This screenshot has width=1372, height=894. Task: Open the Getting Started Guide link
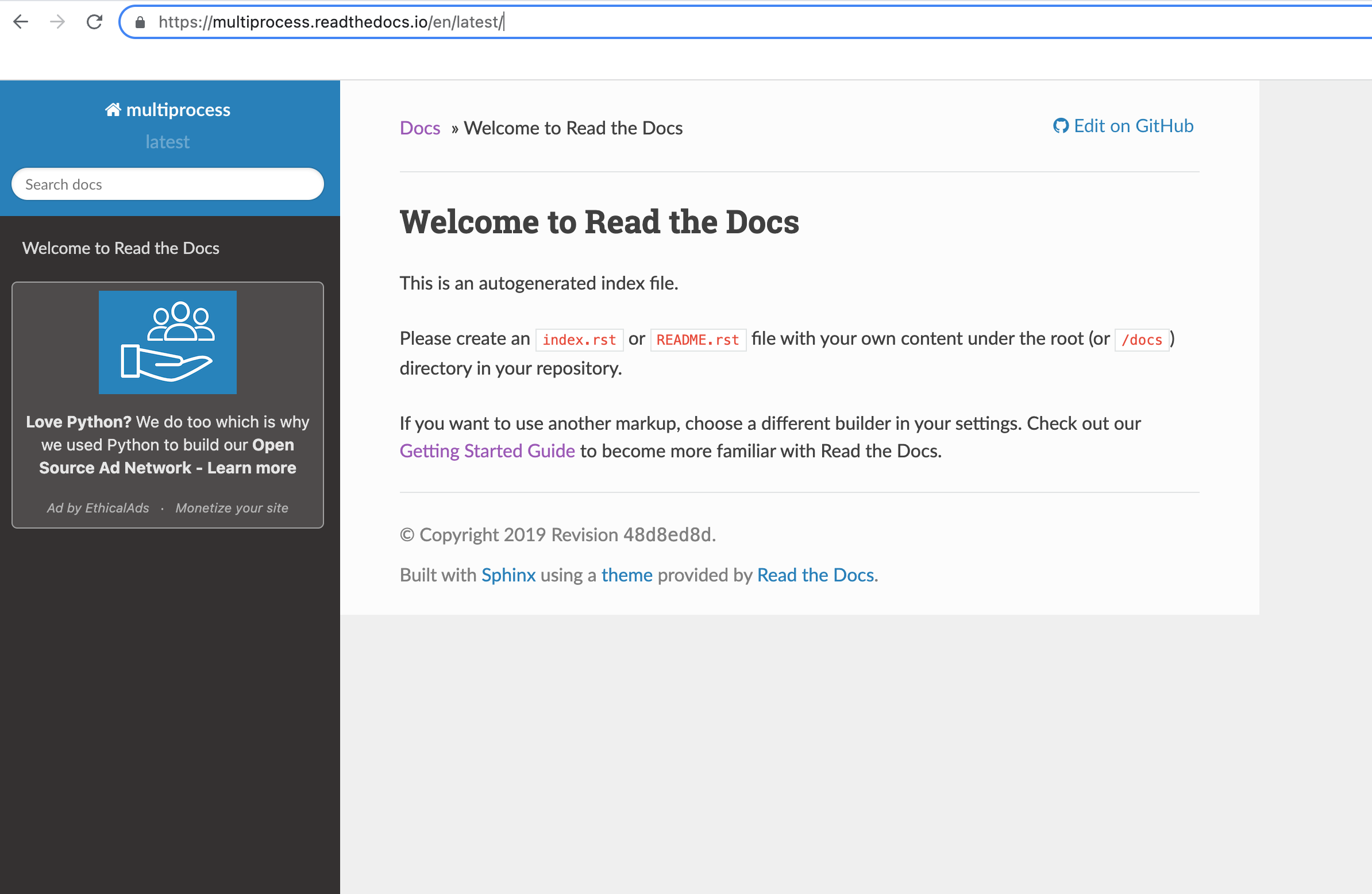[x=487, y=452]
